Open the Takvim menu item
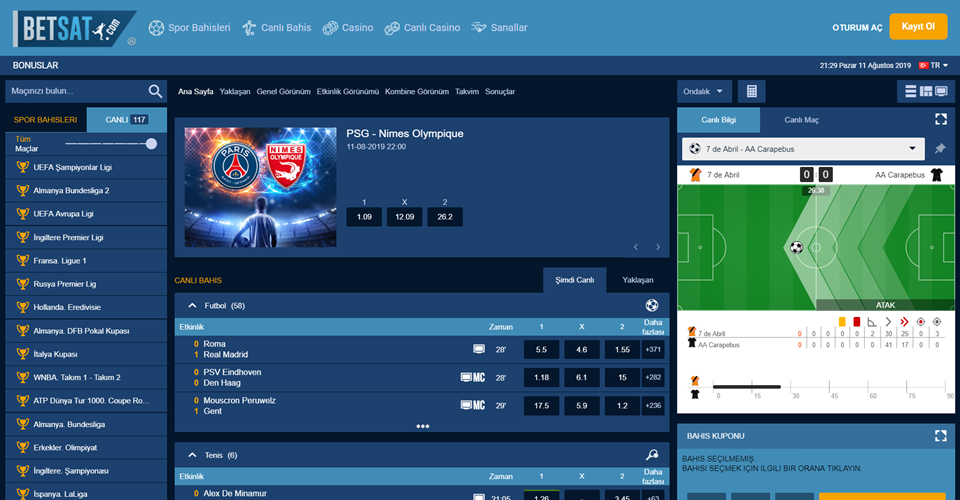The height and width of the screenshot is (500, 960). point(467,92)
